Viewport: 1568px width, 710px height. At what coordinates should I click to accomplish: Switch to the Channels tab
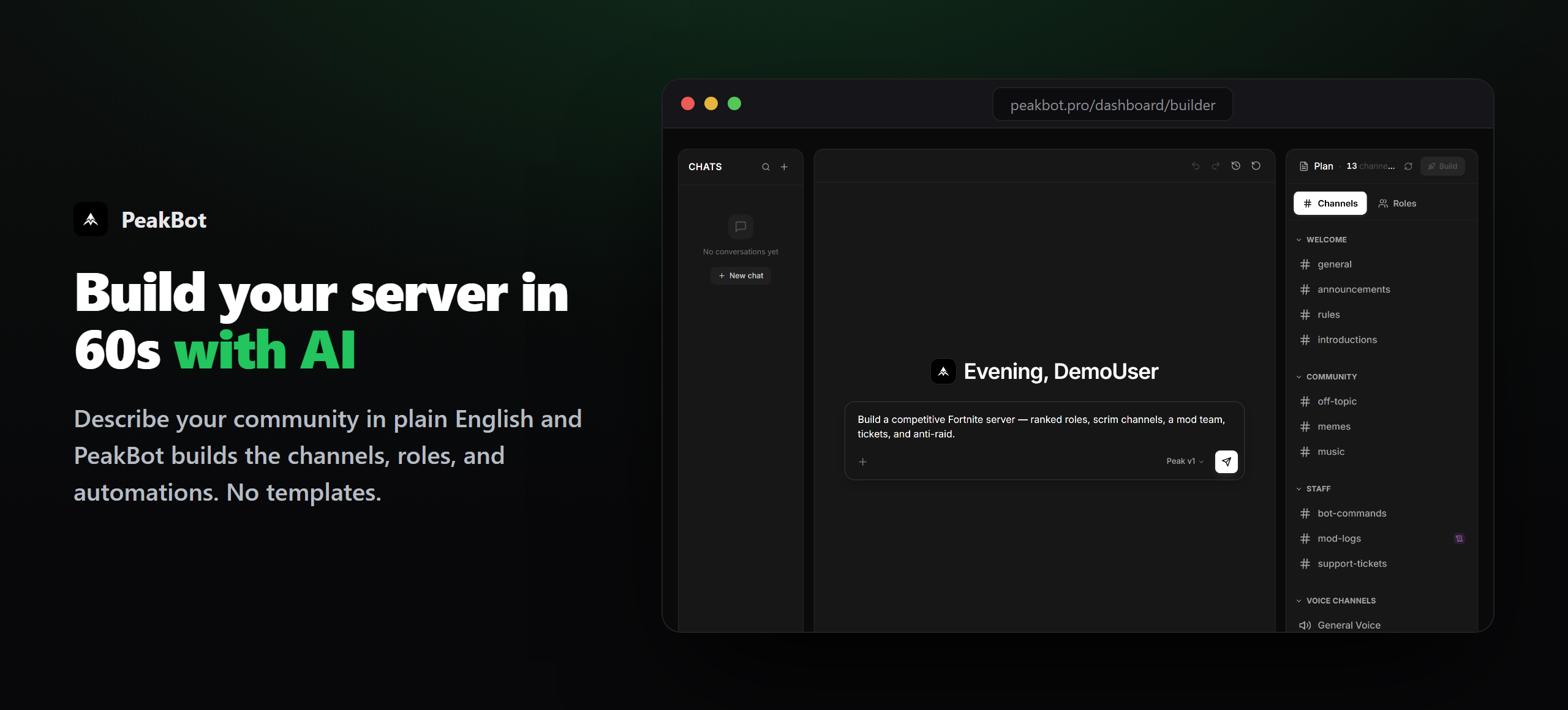point(1330,203)
